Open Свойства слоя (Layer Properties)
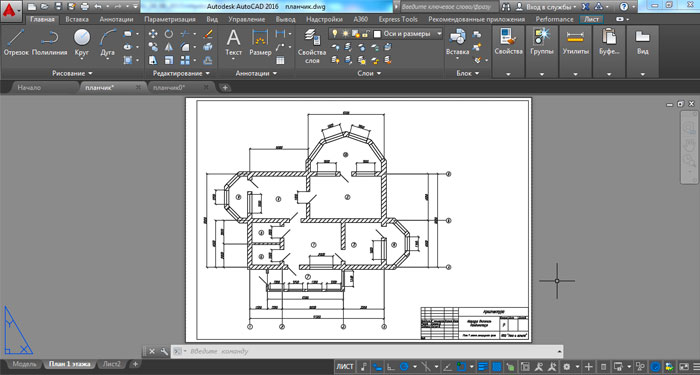Viewport: 700px width, 375px height. pos(312,46)
